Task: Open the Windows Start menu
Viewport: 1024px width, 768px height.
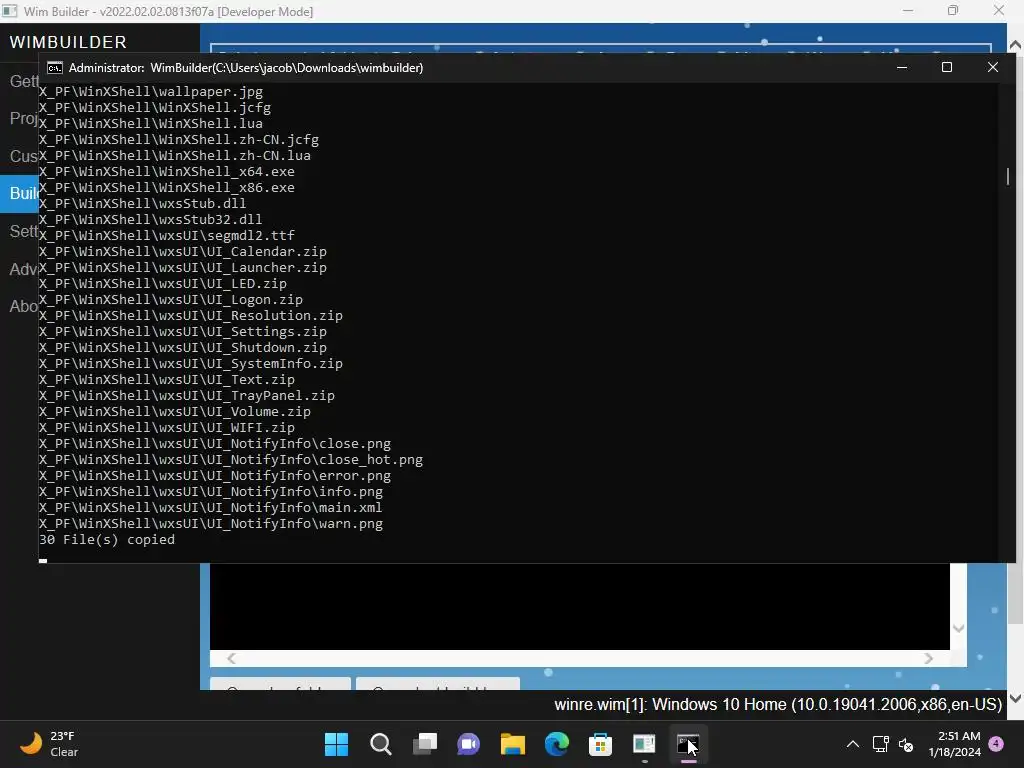Action: click(x=336, y=744)
